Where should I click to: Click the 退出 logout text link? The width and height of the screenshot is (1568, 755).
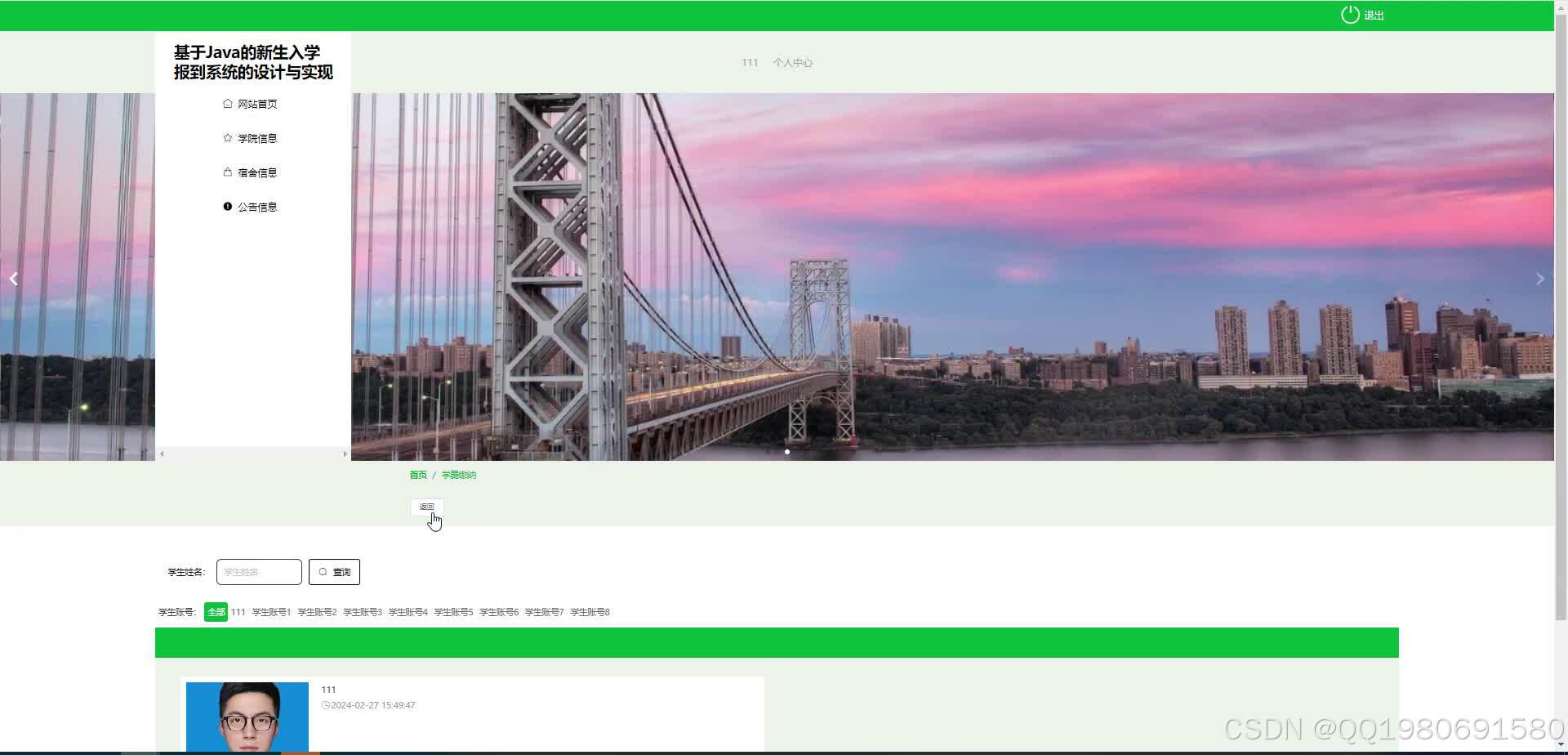pos(1374,16)
